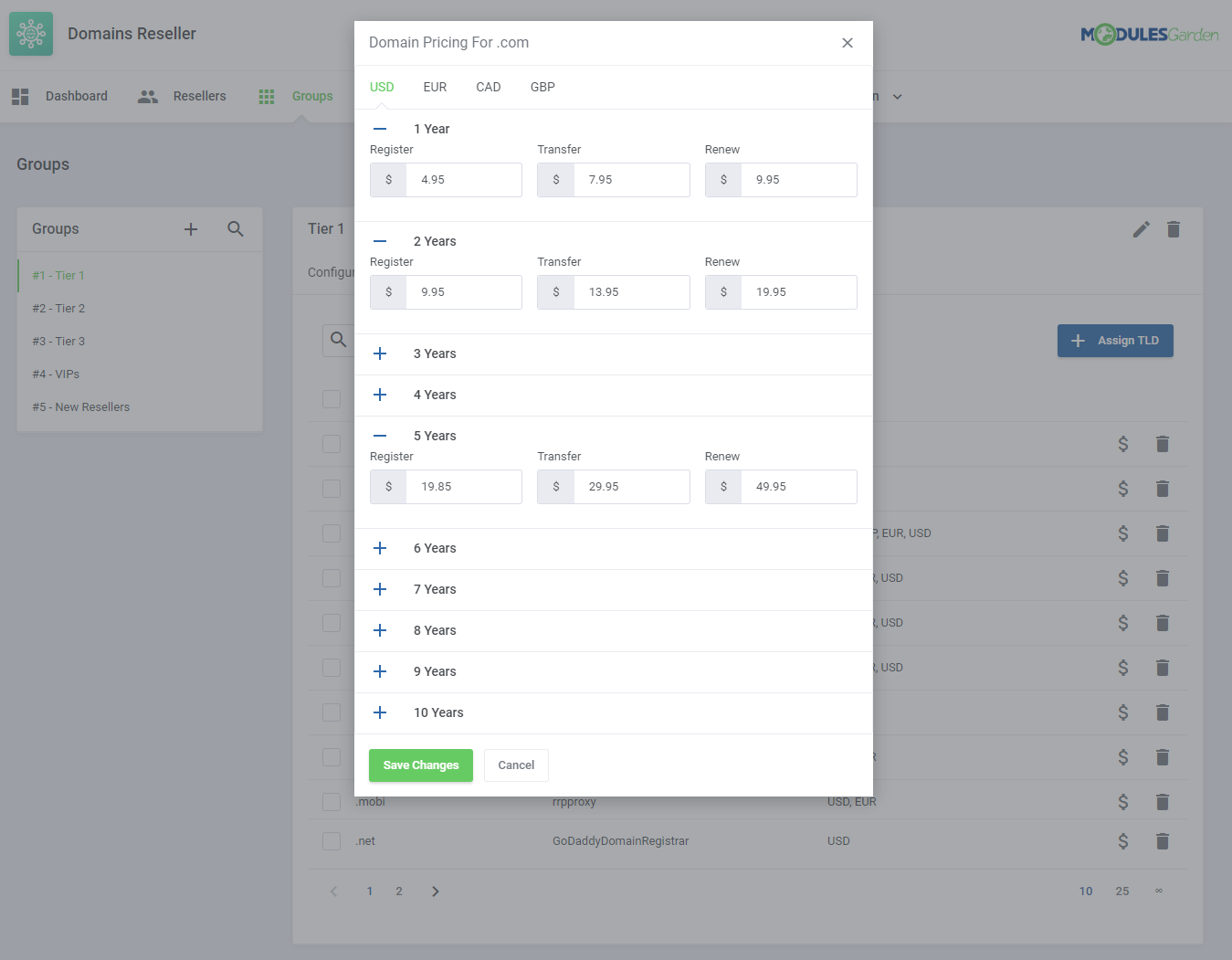1232x960 pixels.
Task: Click the Save Changes button
Action: click(x=420, y=765)
